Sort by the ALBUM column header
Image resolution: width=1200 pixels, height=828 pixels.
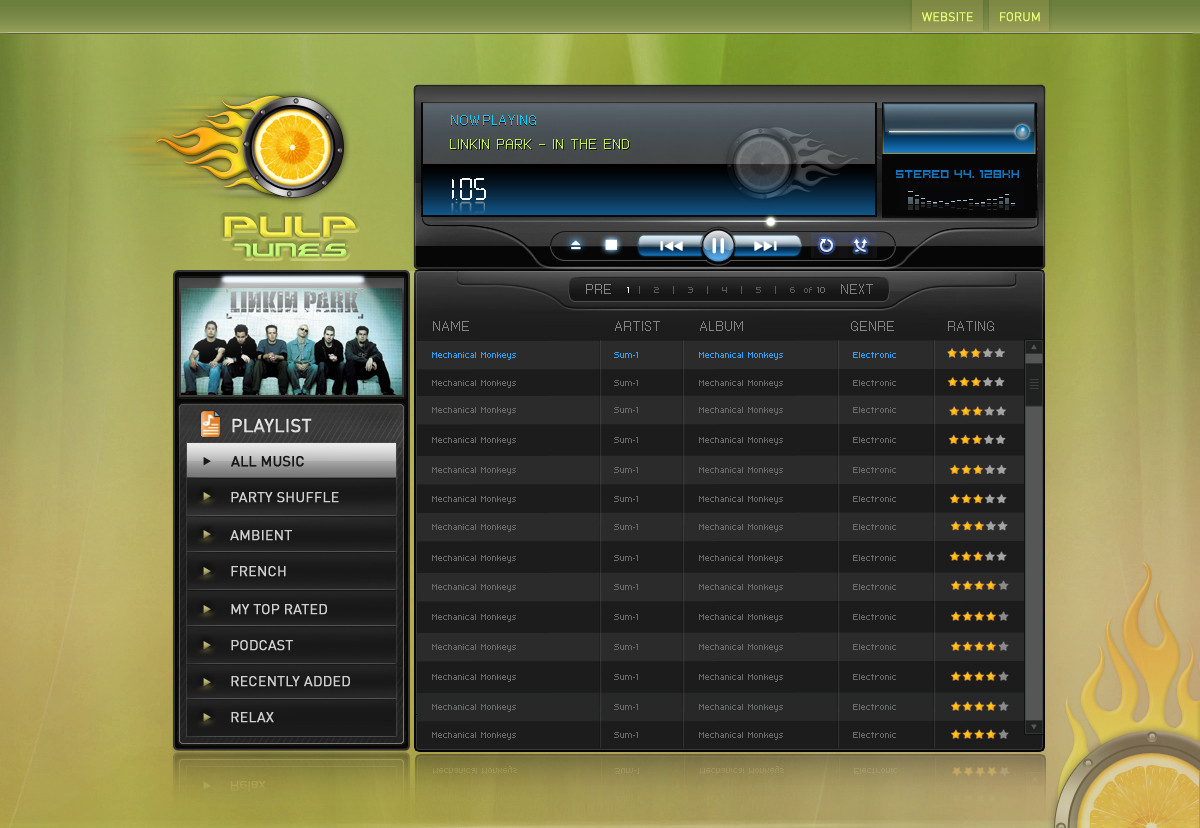tap(721, 326)
